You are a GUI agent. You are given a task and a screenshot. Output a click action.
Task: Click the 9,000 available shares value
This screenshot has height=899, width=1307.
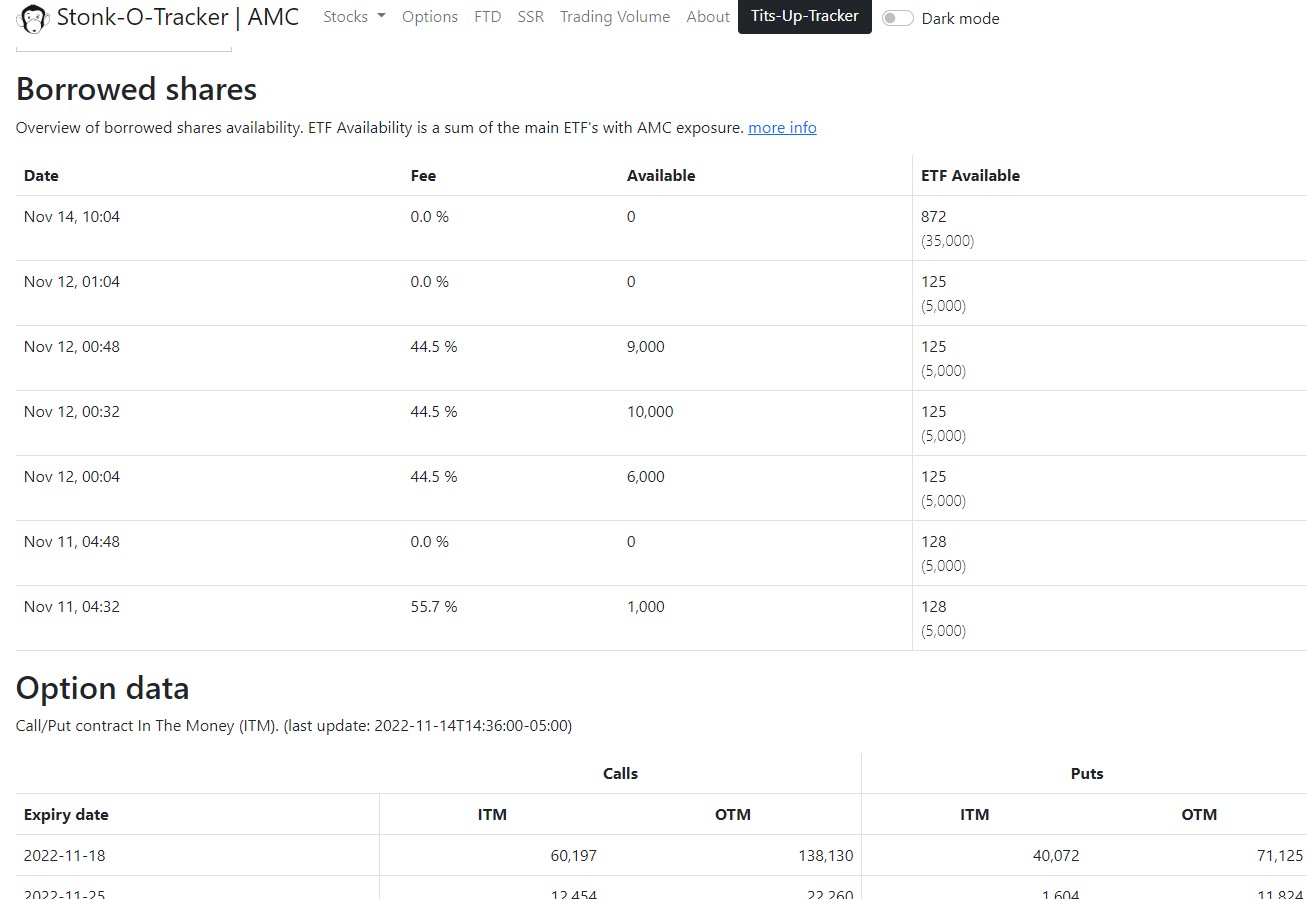pos(646,347)
